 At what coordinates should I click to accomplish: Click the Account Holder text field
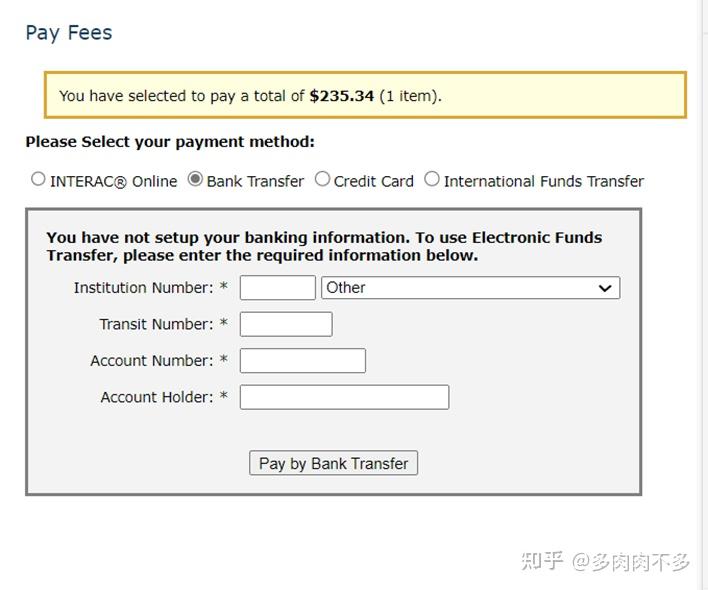(344, 397)
